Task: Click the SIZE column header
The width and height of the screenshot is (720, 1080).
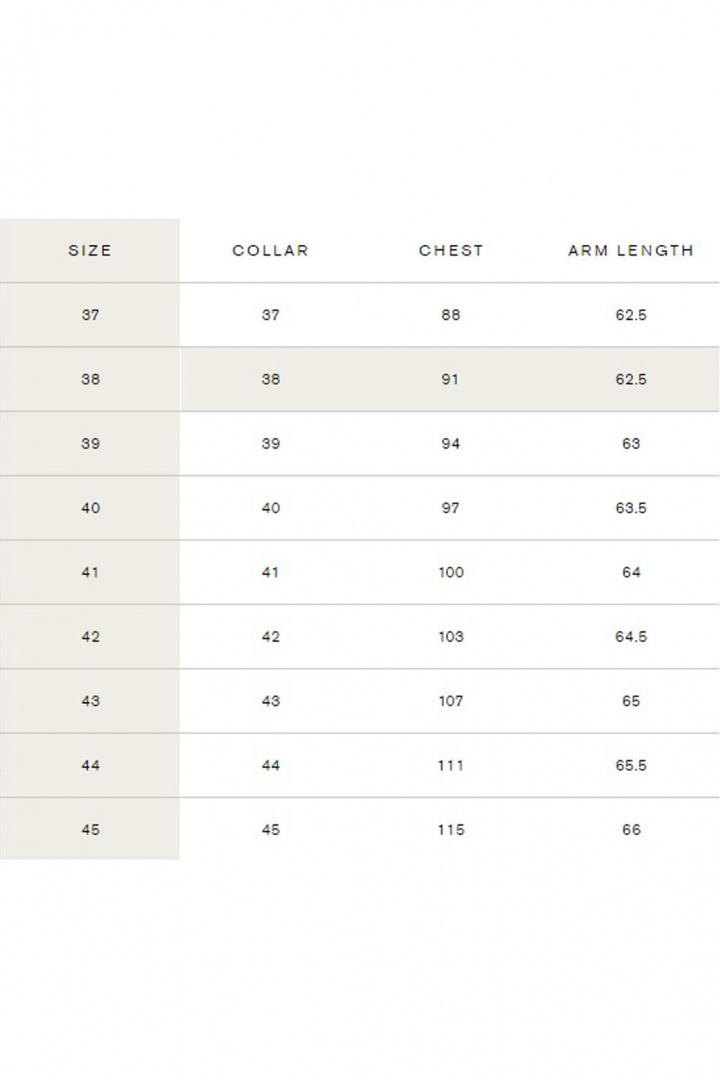Action: point(90,251)
